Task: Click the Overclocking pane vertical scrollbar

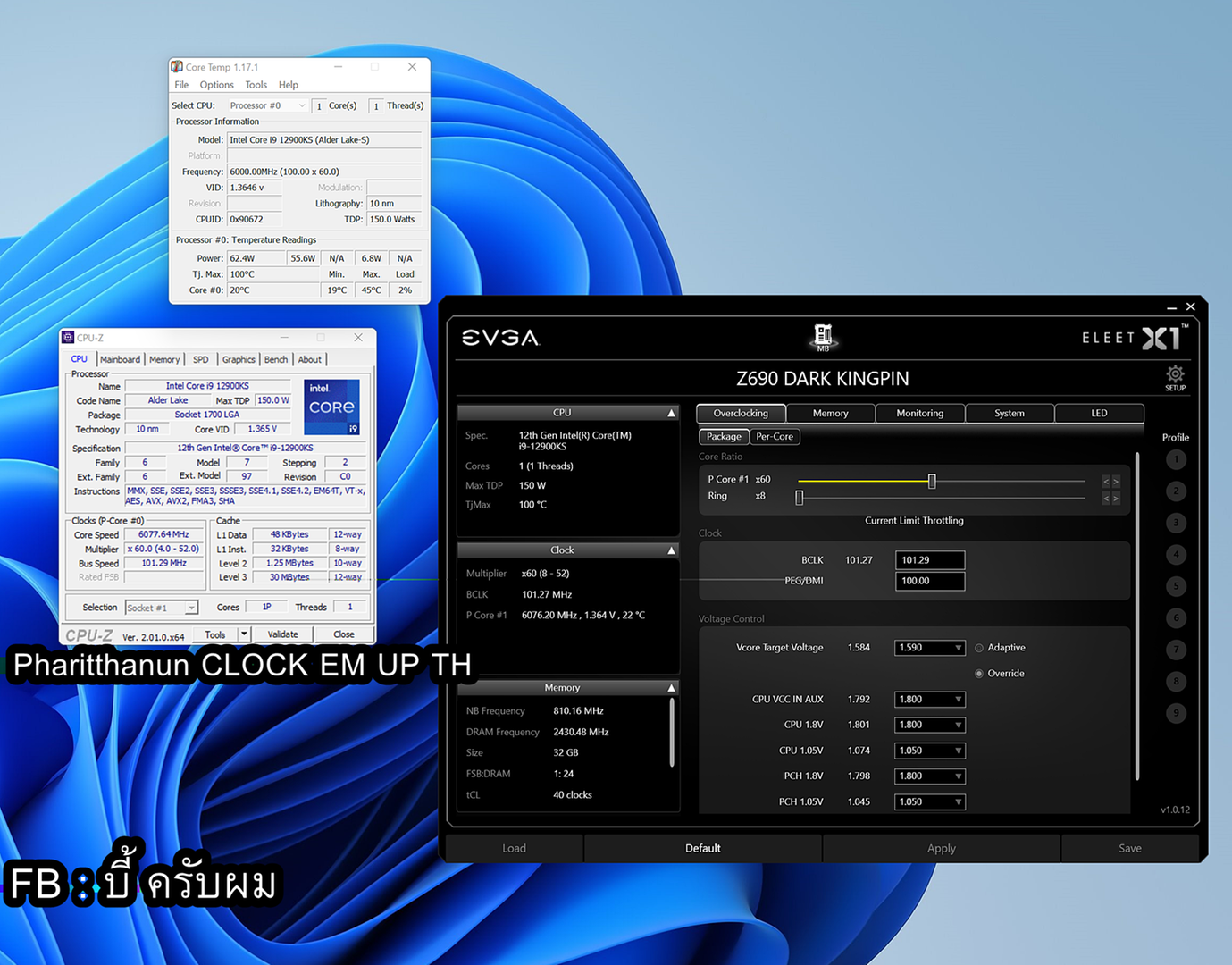Action: click(1137, 617)
